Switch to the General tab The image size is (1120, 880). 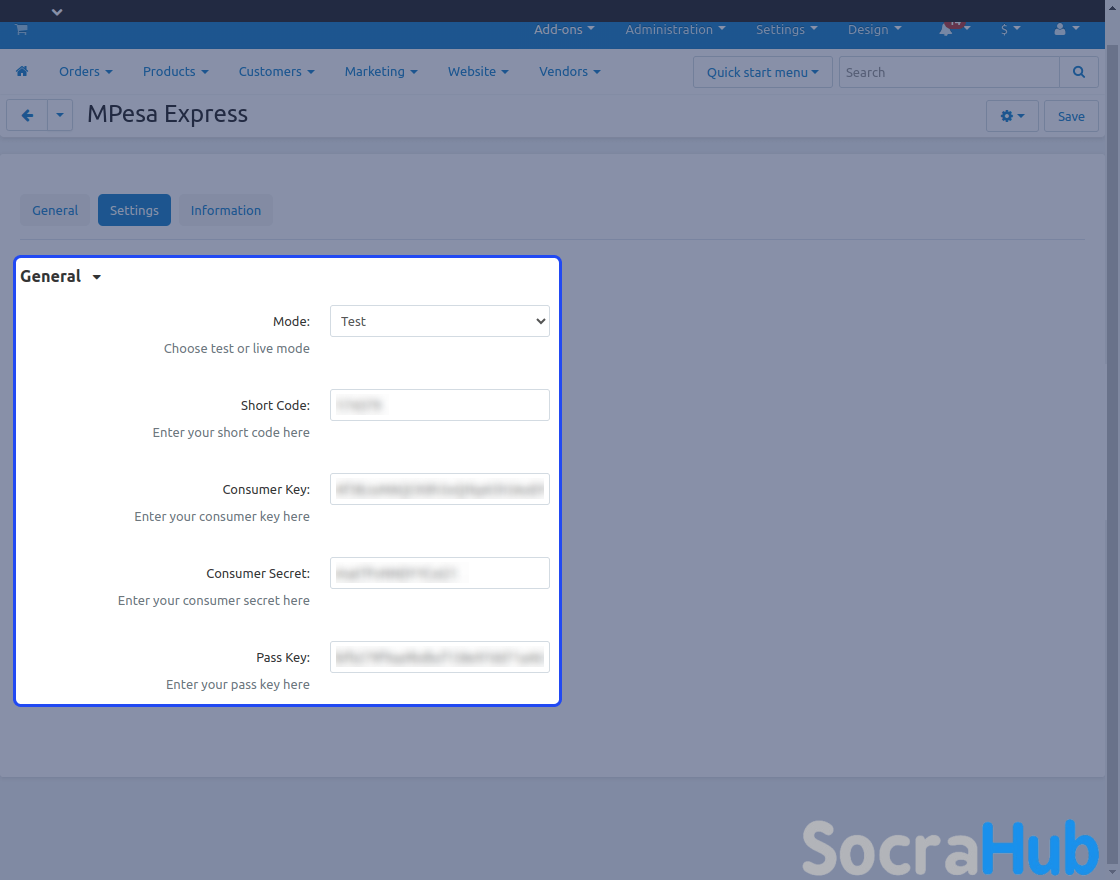click(55, 210)
